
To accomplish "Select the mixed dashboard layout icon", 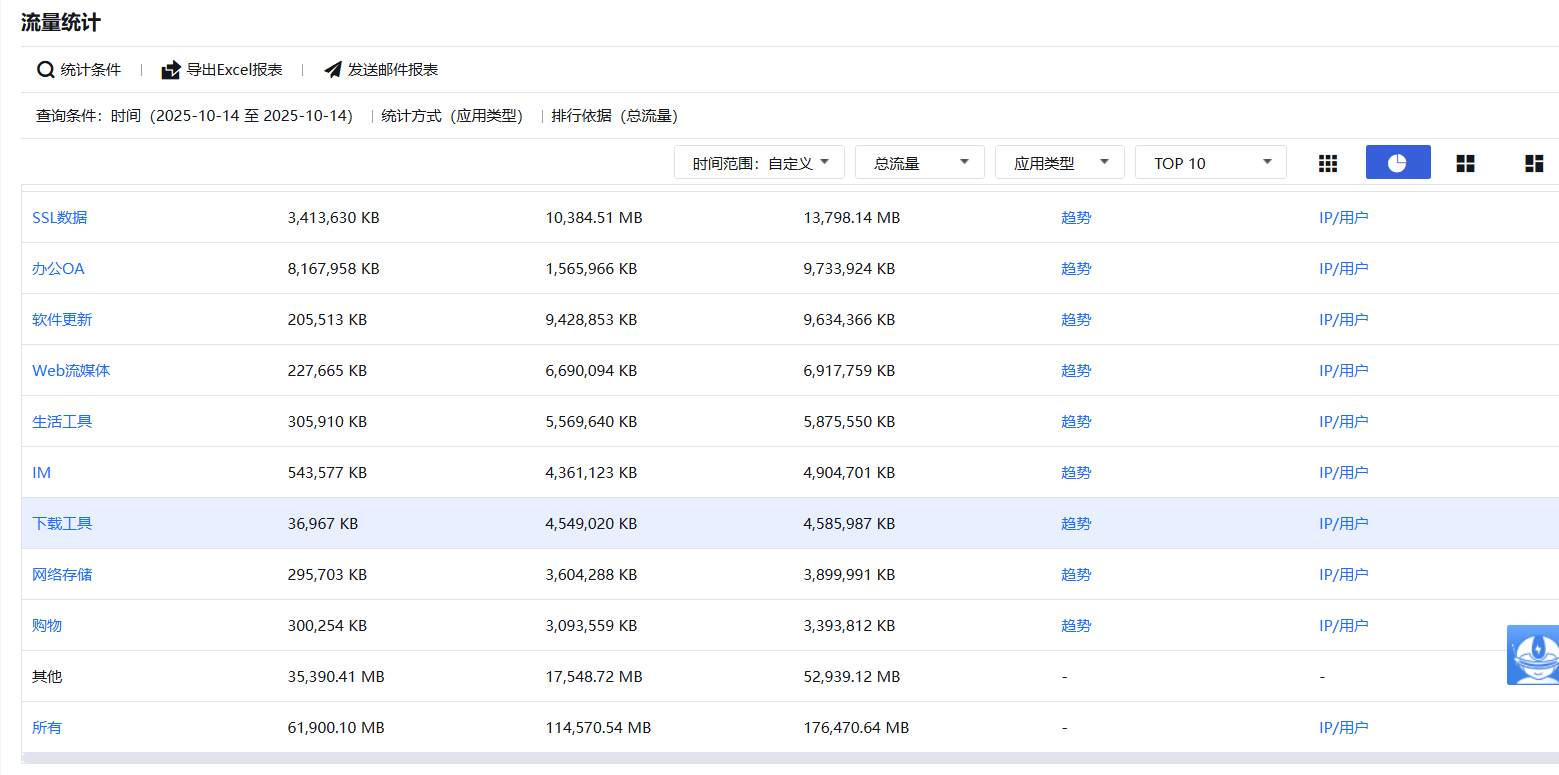I will click(1533, 163).
